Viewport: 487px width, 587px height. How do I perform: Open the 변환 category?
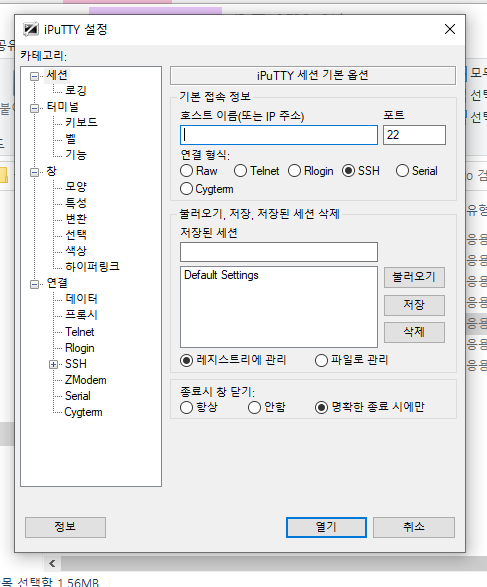click(x=76, y=219)
